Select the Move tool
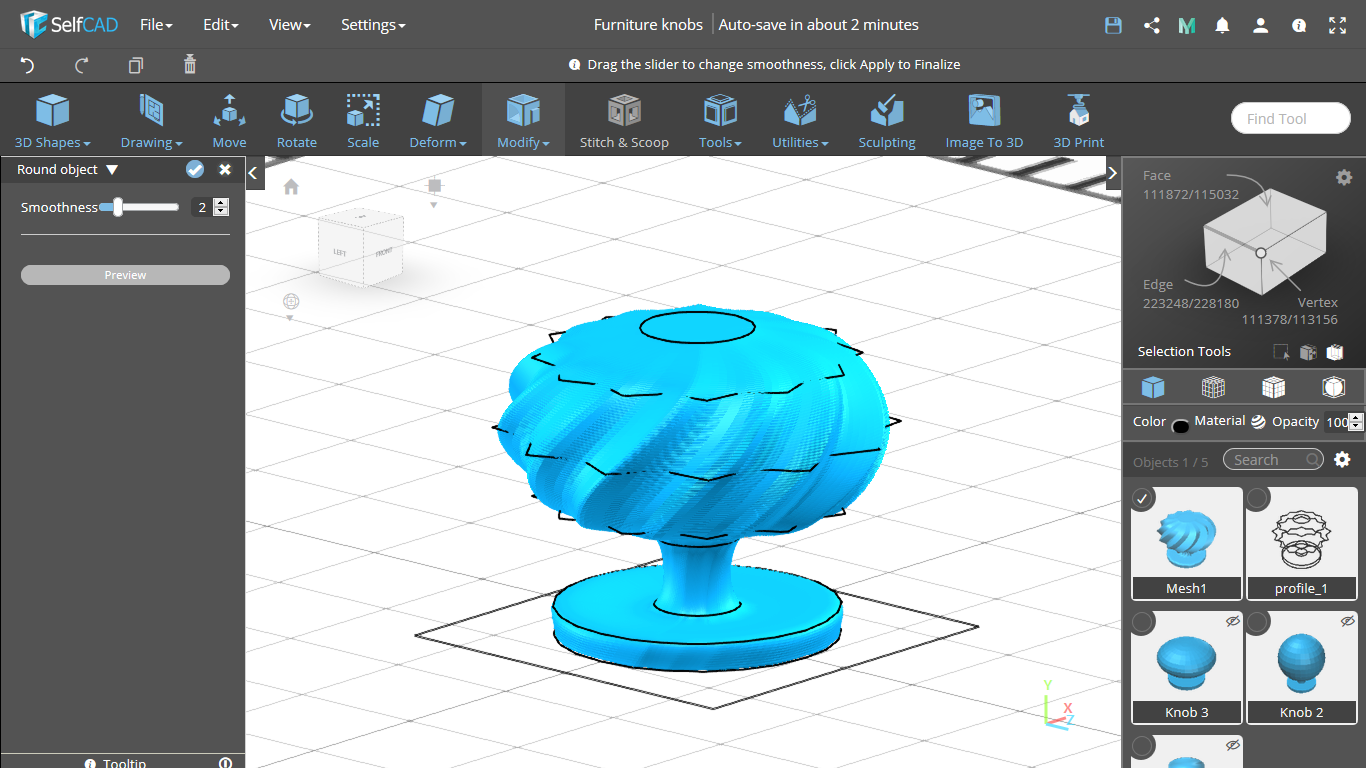This screenshot has height=768, width=1366. click(229, 120)
